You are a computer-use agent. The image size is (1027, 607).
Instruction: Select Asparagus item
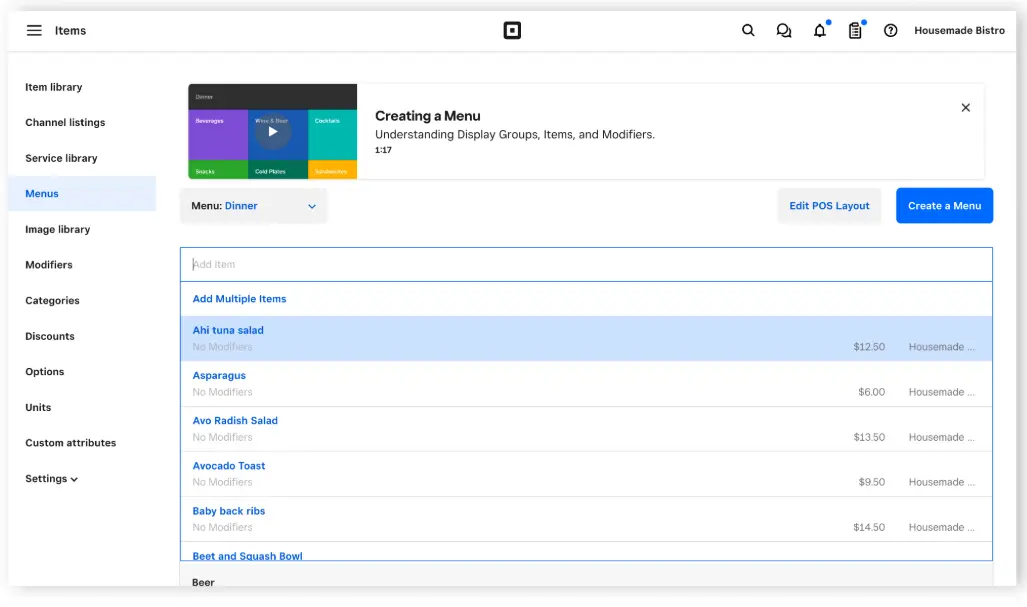(x=586, y=384)
